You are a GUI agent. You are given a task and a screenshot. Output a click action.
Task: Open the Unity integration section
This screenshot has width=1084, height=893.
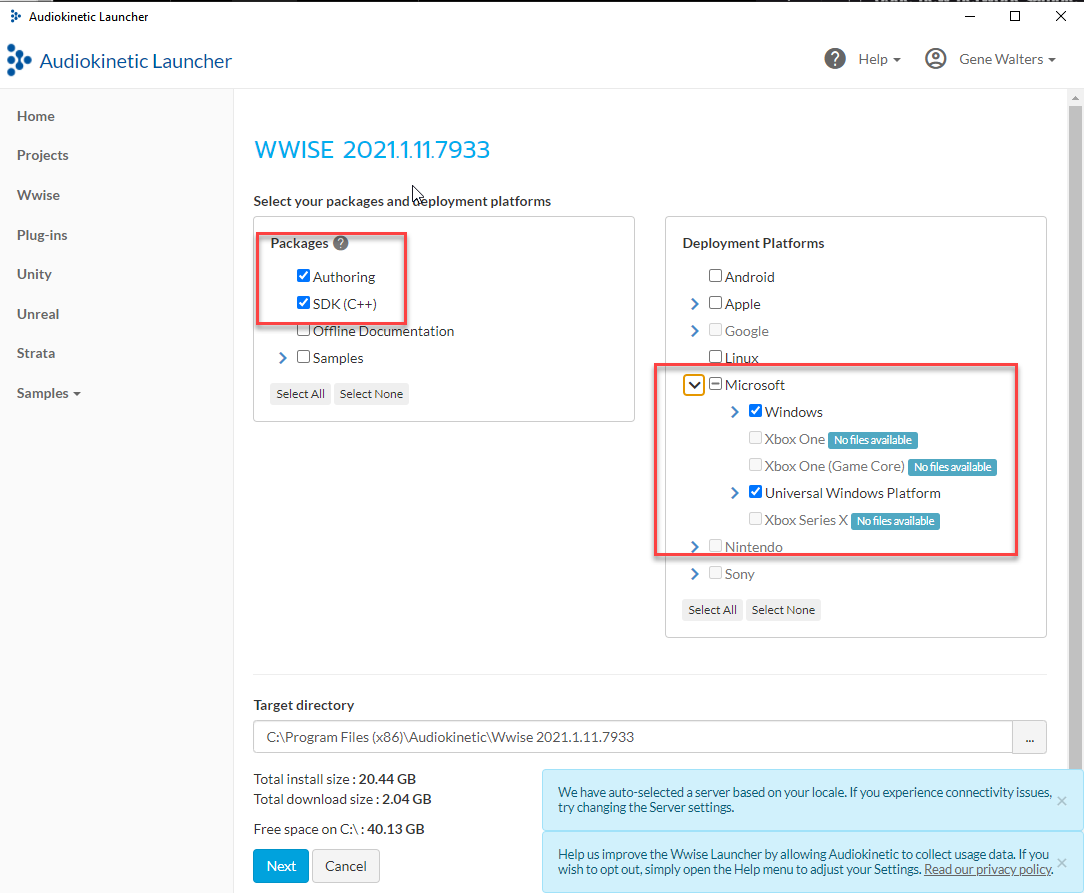point(35,274)
